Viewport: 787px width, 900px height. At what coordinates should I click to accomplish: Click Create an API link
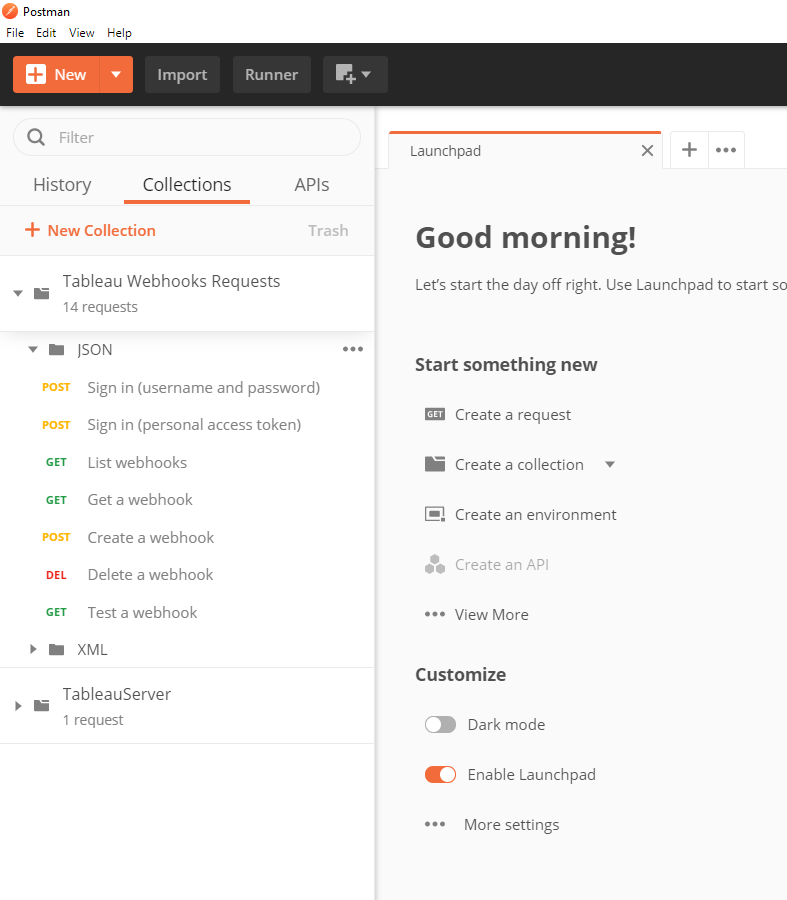click(502, 564)
